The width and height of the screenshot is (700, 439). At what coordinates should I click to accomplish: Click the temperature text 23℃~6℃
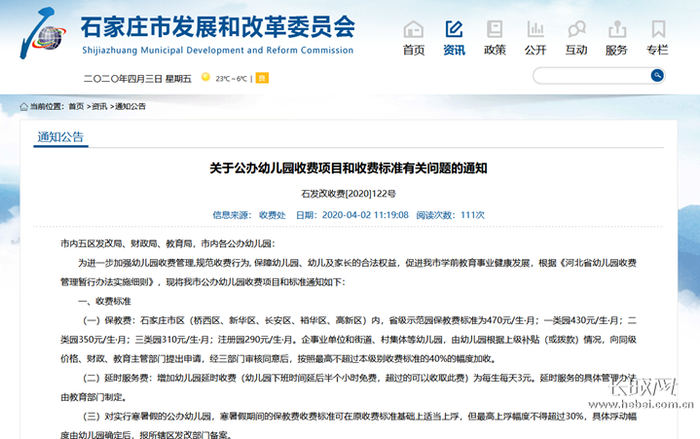click(231, 79)
